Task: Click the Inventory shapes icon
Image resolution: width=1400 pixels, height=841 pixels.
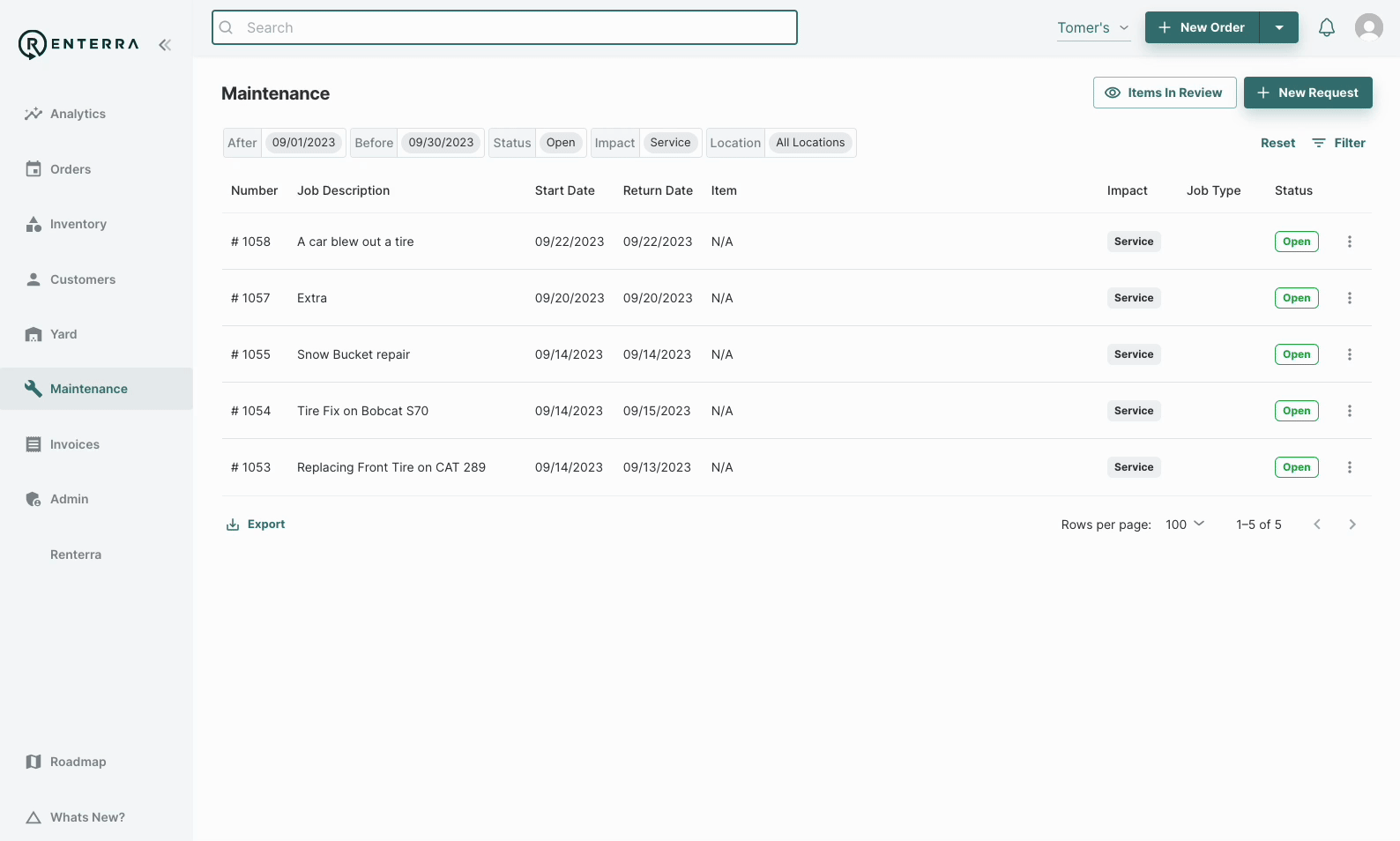Action: pyautogui.click(x=34, y=224)
